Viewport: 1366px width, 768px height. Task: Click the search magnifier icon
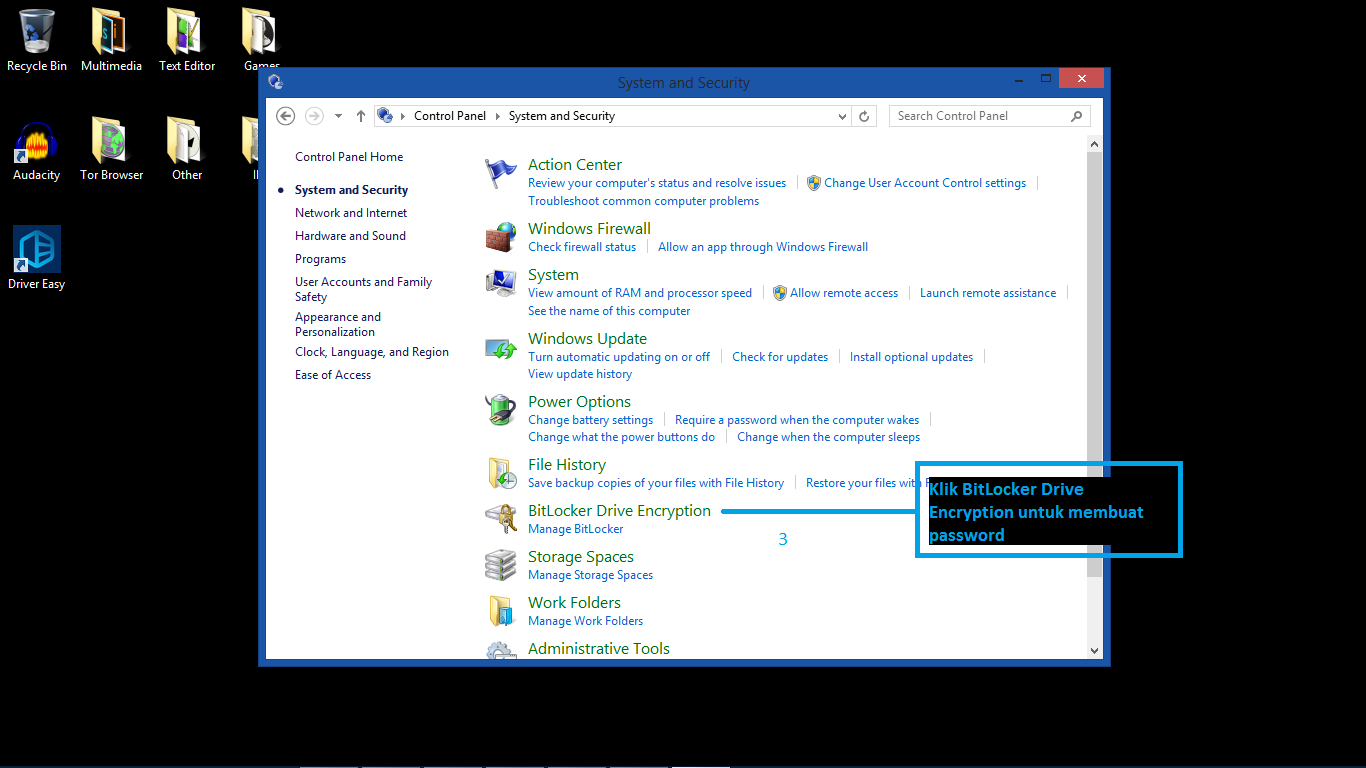tap(1077, 116)
